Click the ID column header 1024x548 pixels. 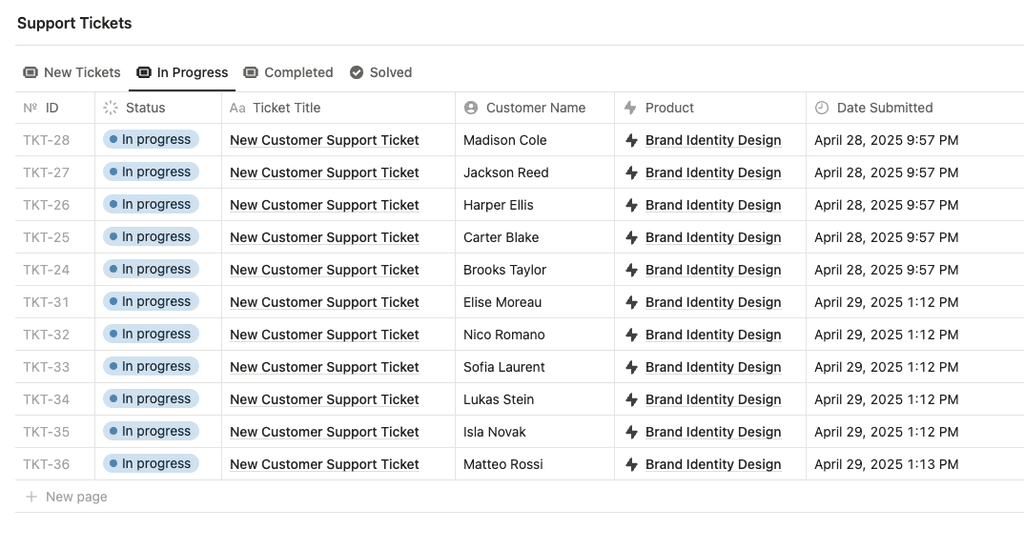[55, 108]
